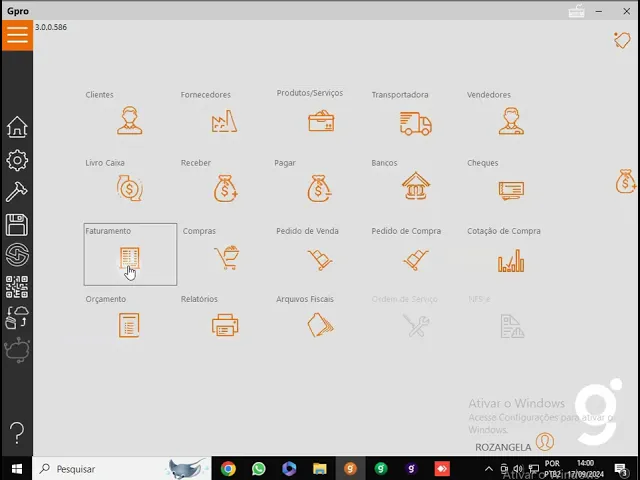Open the Orçamento document icon
Image resolution: width=640 pixels, height=480 pixels.
[129, 325]
